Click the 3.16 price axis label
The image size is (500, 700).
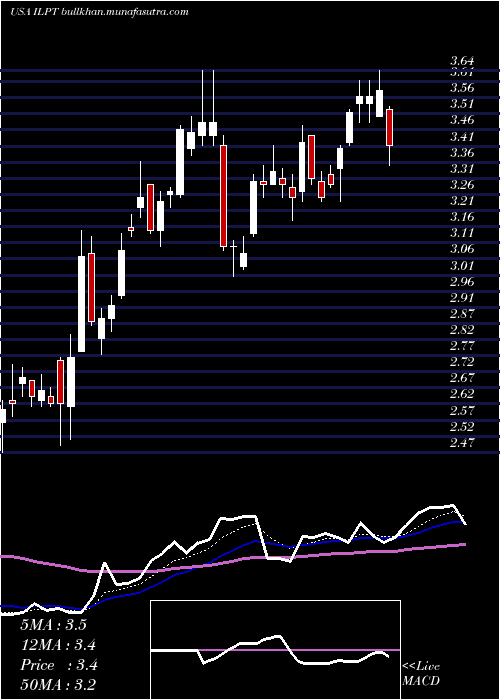click(462, 217)
